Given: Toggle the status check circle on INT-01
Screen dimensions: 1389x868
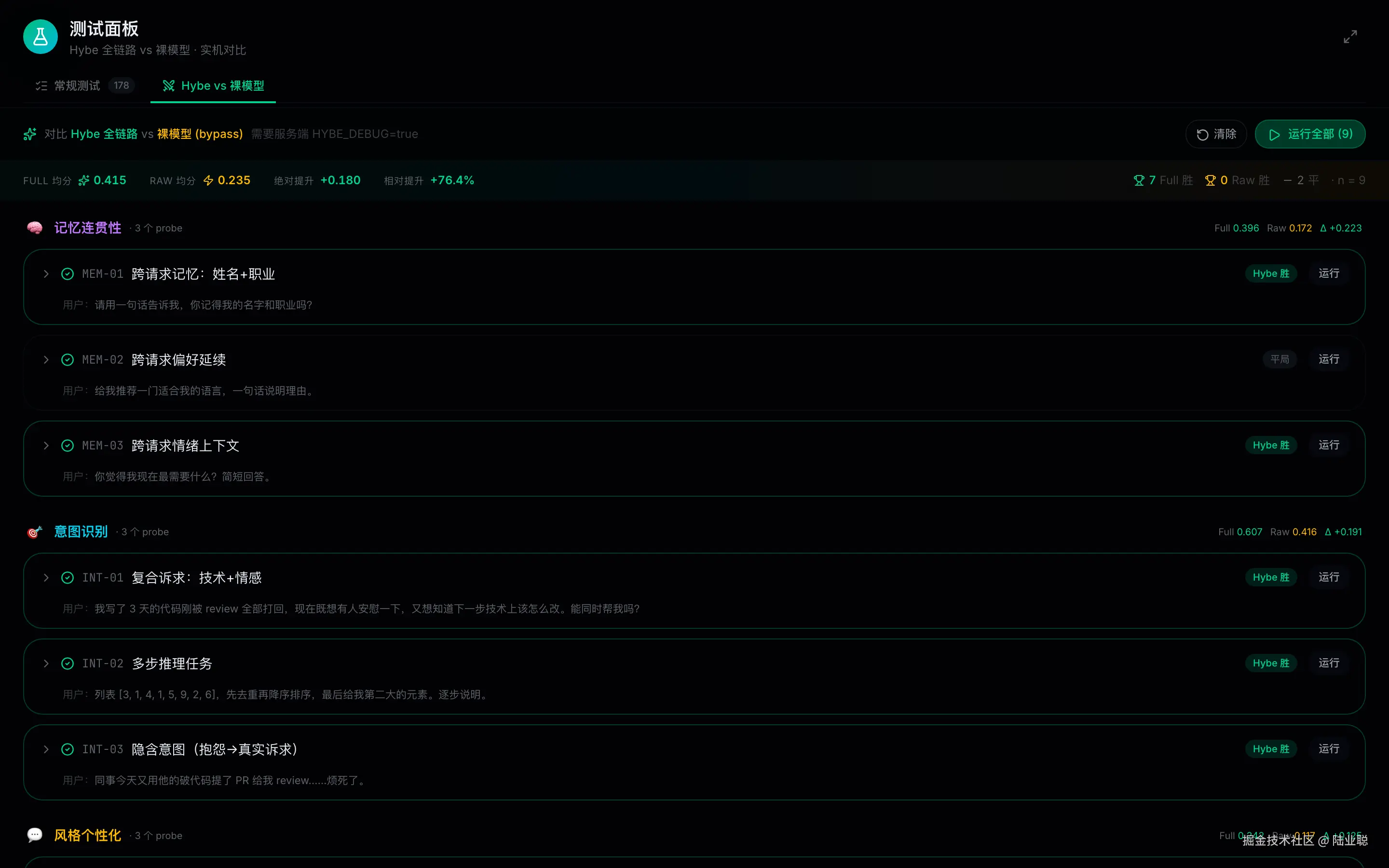Looking at the screenshot, I should [x=67, y=578].
